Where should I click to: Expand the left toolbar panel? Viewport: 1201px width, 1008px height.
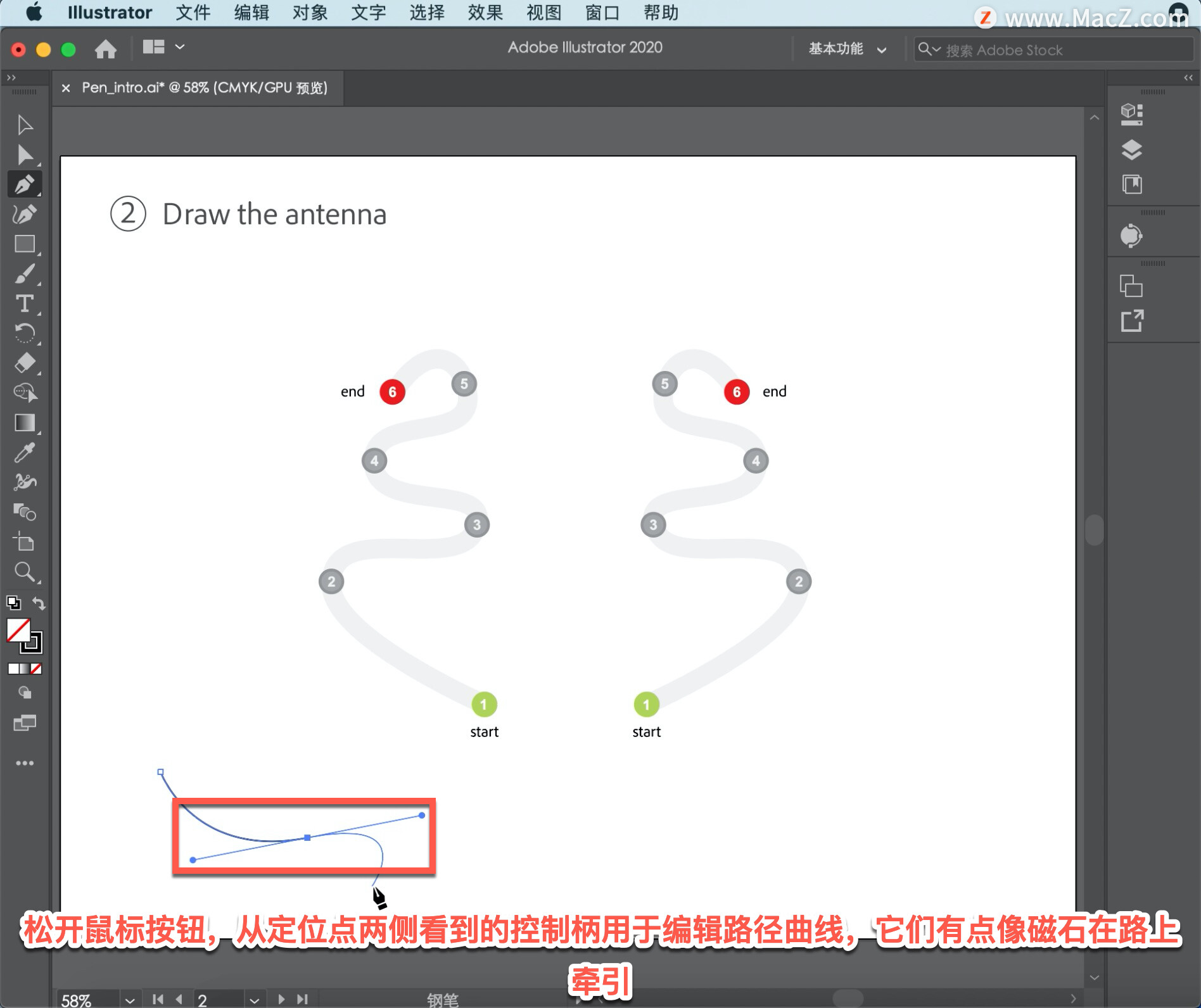click(x=11, y=77)
